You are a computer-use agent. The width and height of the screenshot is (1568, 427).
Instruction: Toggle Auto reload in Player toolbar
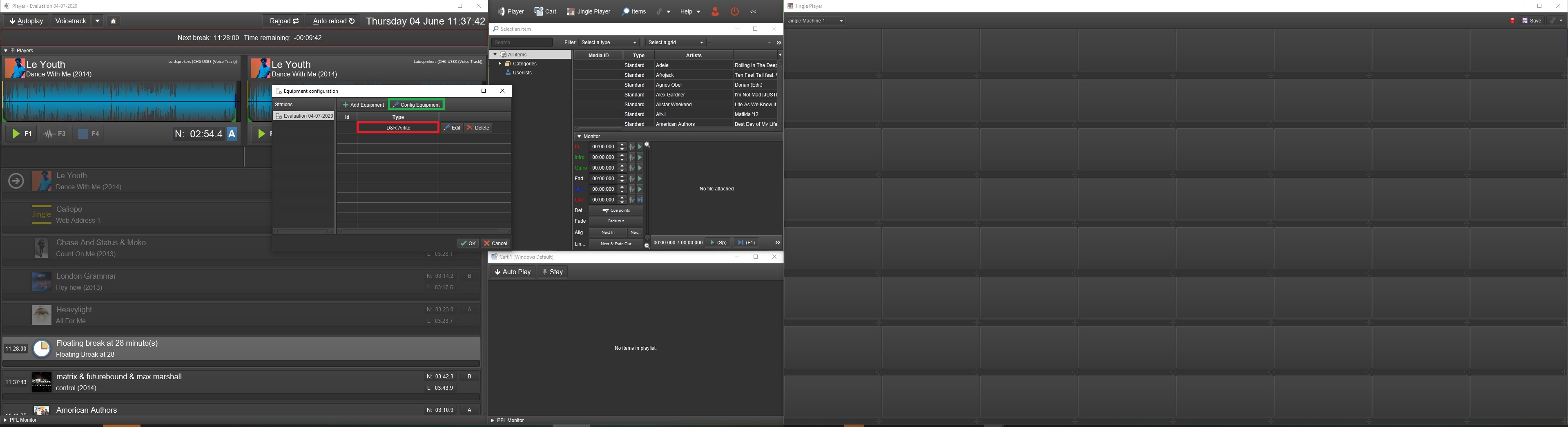pos(333,21)
